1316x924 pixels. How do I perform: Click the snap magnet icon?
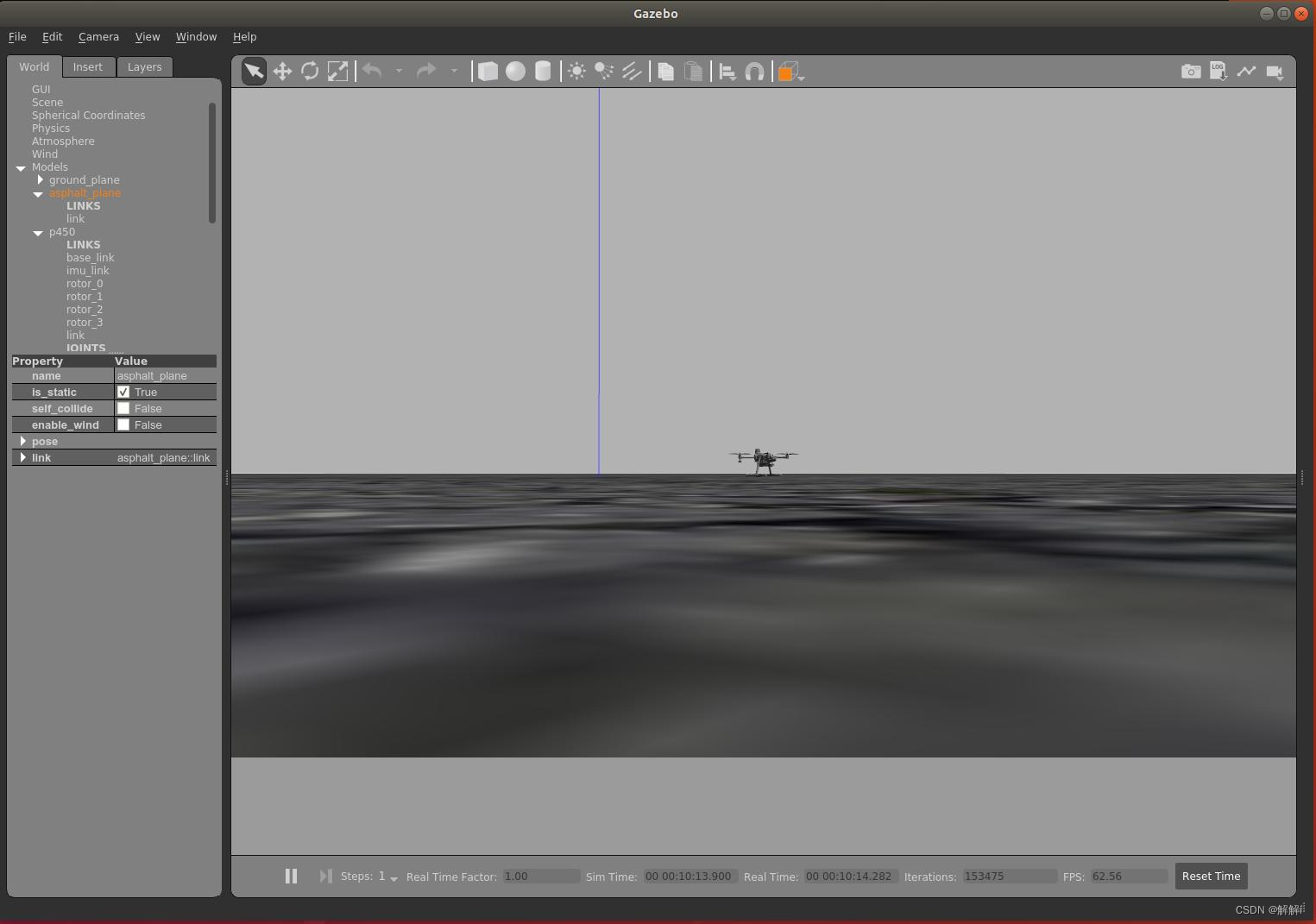pyautogui.click(x=754, y=72)
